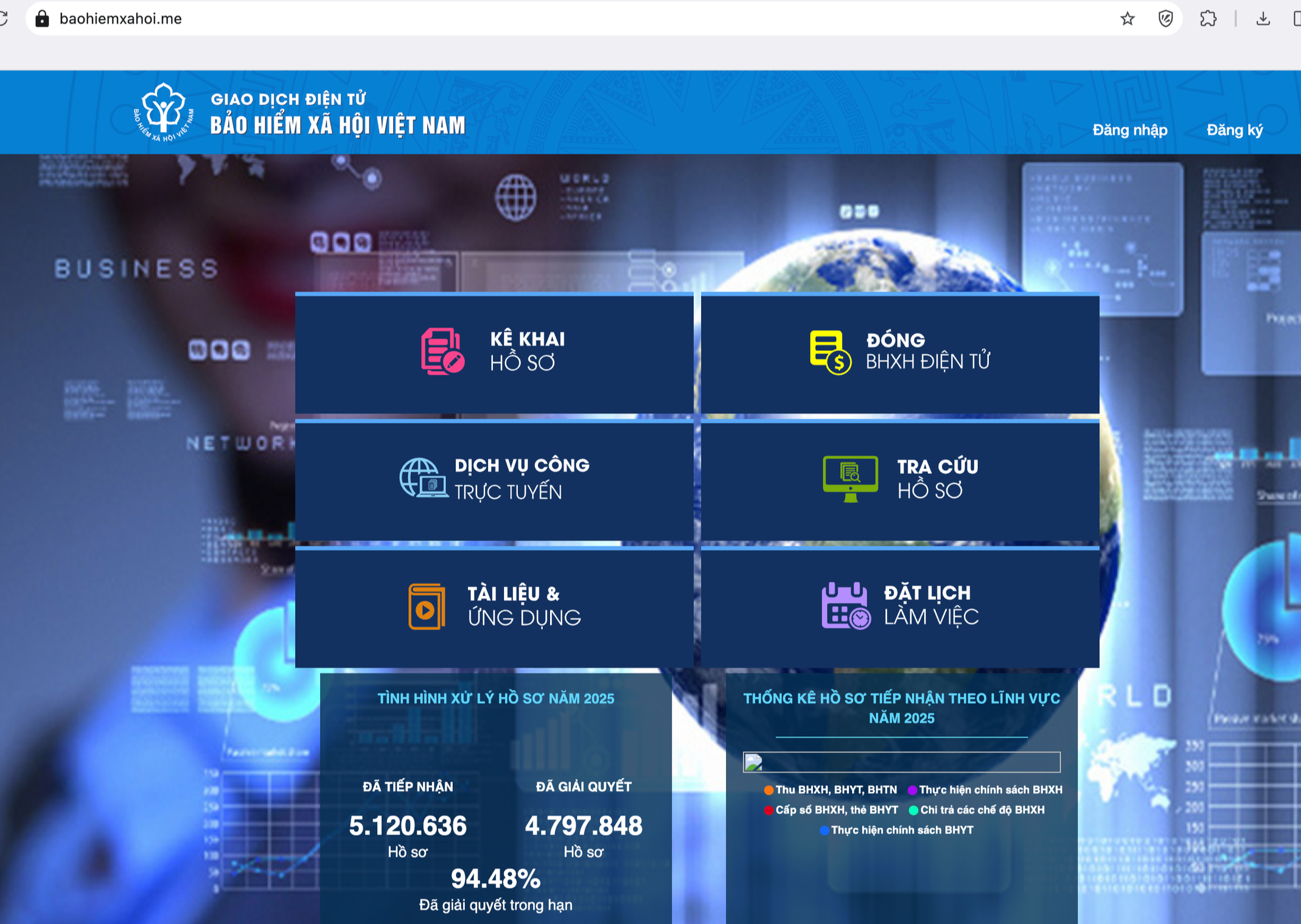Click the orange Thu BHXH, BHYT, BHTN legend dot
This screenshot has width=1301, height=924.
click(769, 790)
